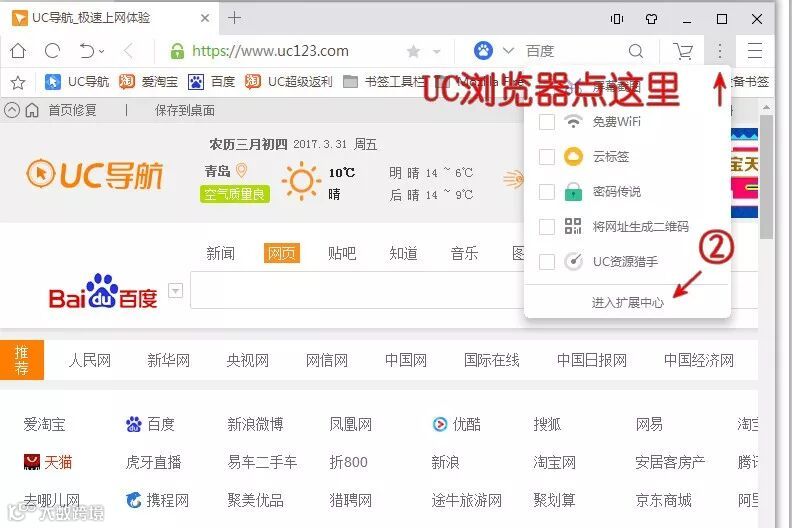Click the bookmarks bar star icon
The image size is (792, 528).
18,82
